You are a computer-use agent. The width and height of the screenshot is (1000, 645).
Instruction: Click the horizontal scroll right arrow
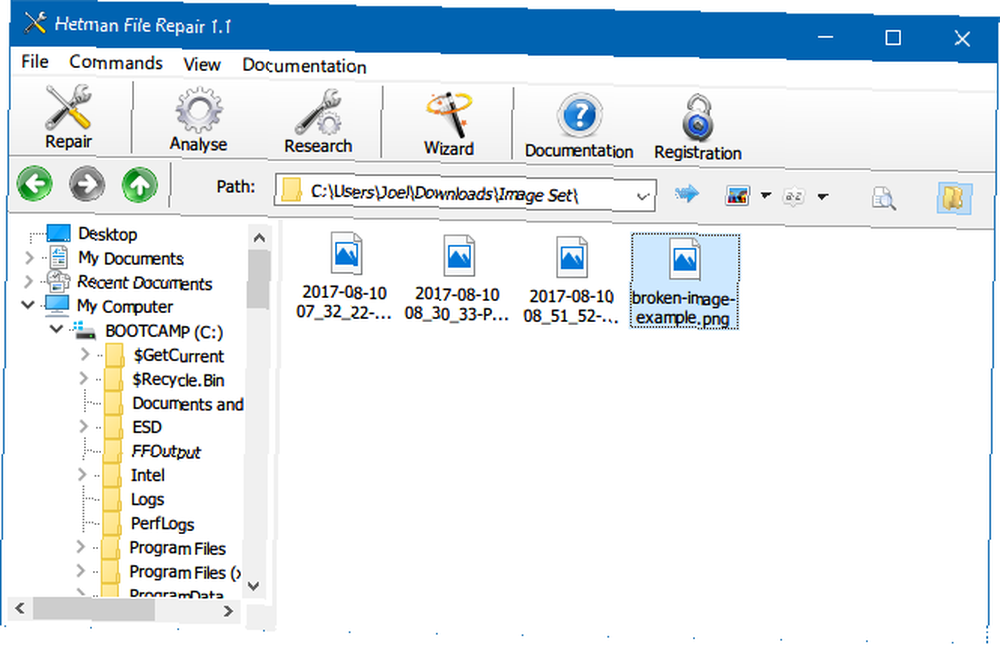coord(228,611)
